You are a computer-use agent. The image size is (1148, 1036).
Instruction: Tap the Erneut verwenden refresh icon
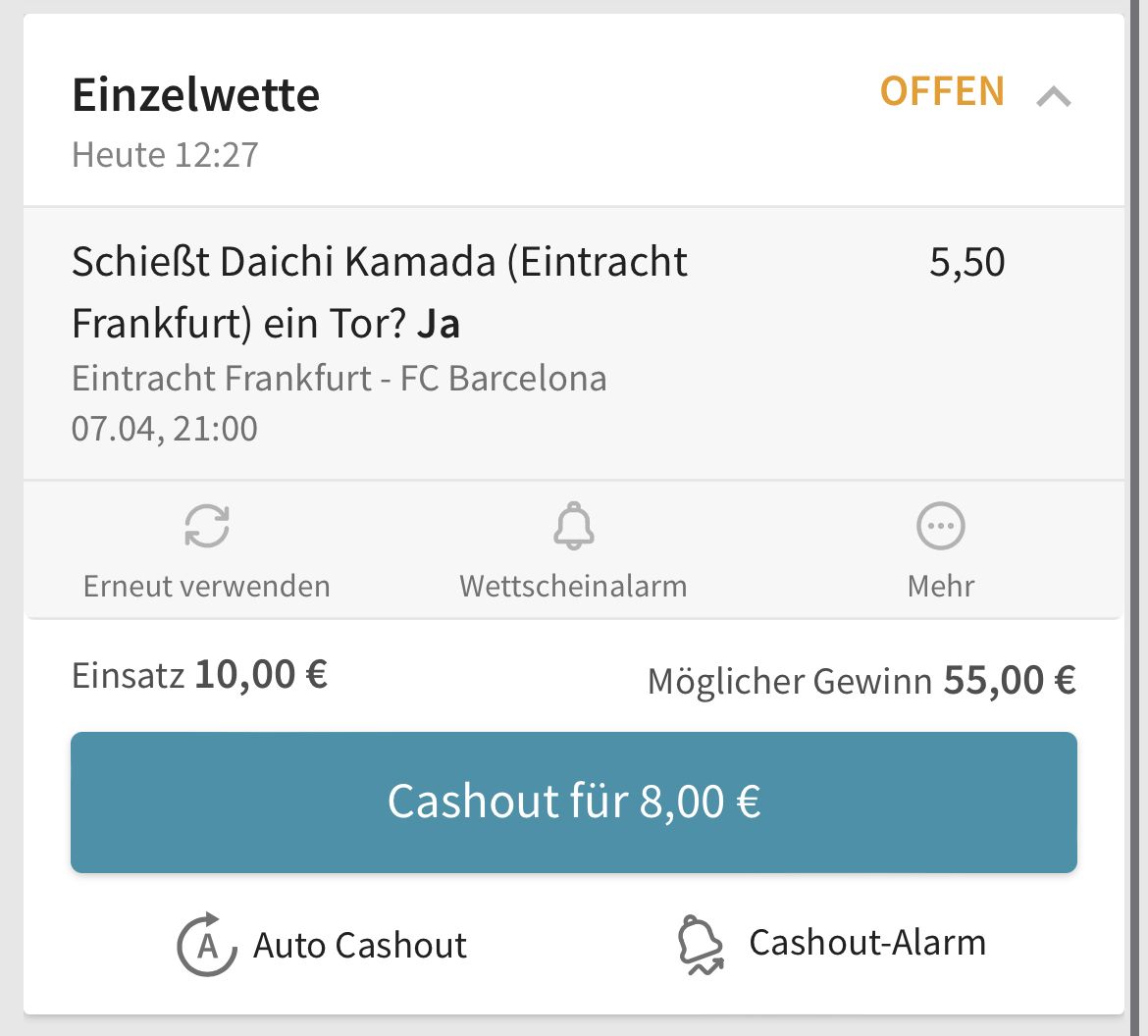[207, 526]
